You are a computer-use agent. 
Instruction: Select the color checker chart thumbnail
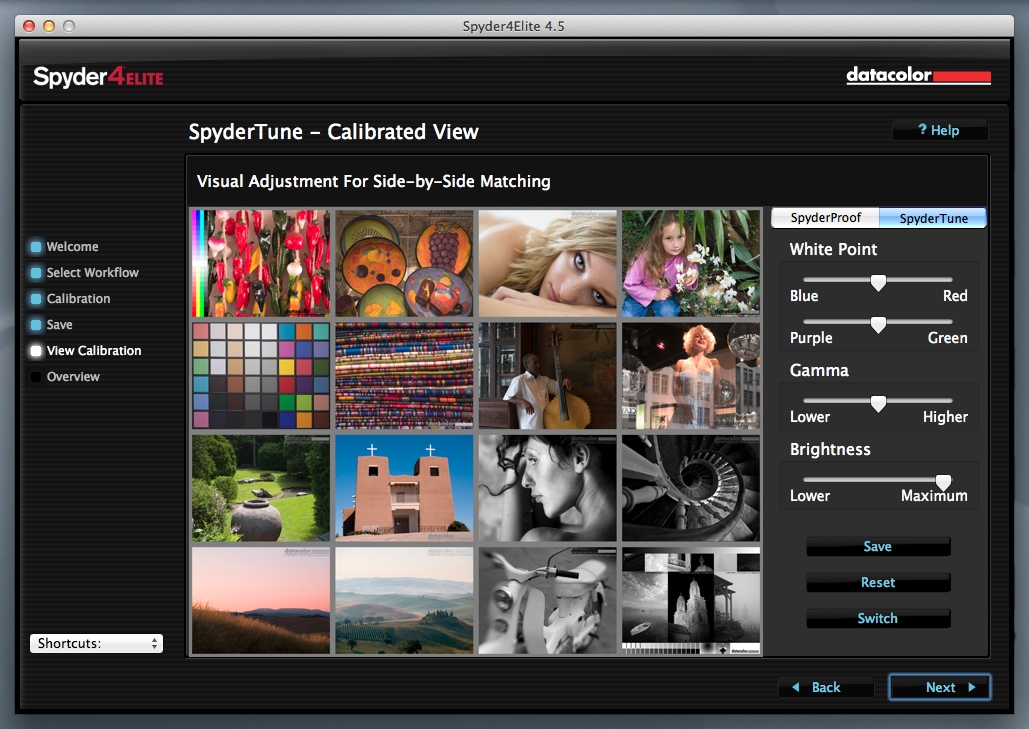point(261,376)
